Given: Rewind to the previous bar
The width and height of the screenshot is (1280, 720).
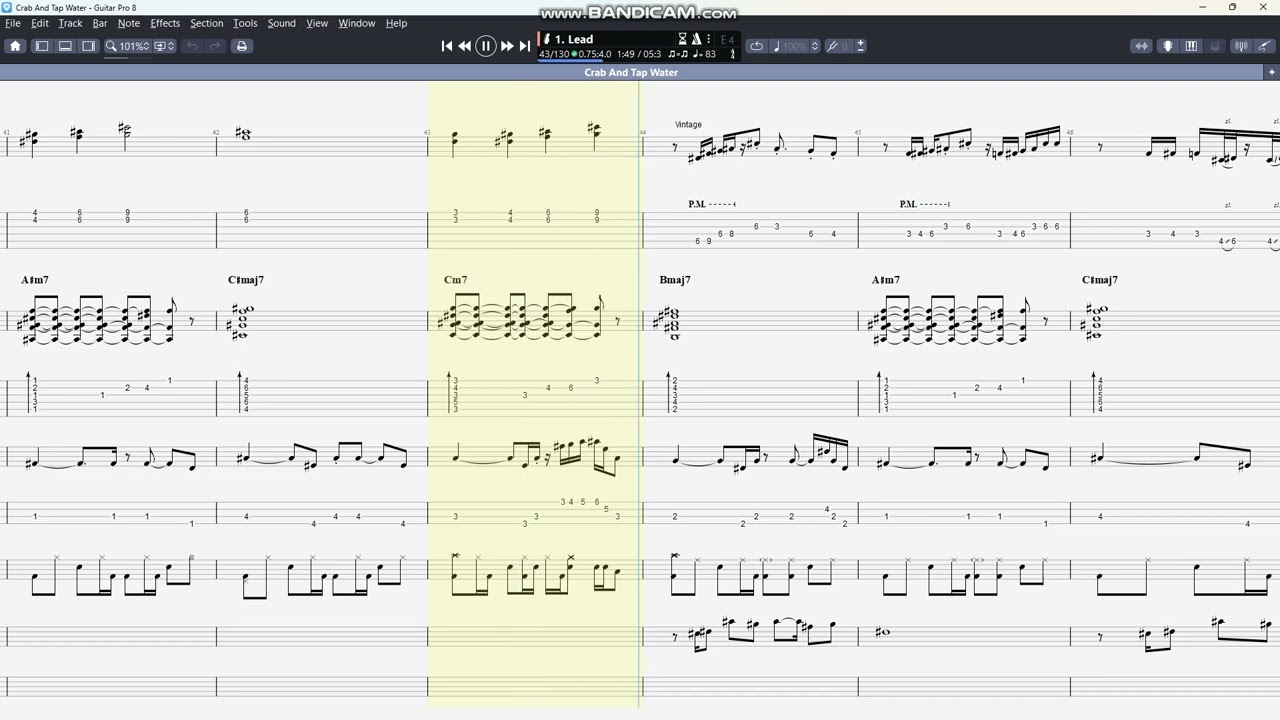Looking at the screenshot, I should point(465,46).
